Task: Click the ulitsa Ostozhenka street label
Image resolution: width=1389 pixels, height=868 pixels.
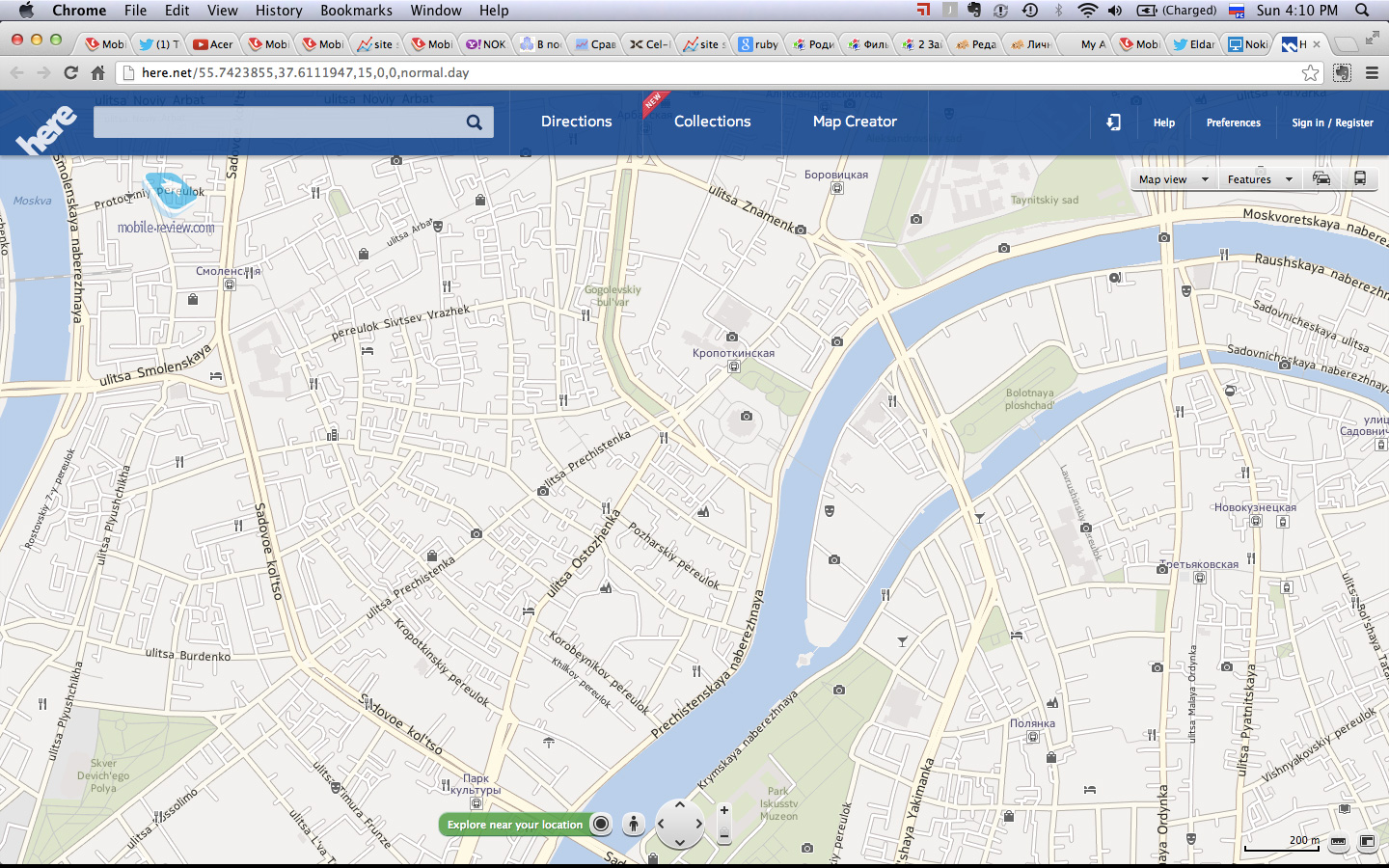Action: click(x=584, y=554)
